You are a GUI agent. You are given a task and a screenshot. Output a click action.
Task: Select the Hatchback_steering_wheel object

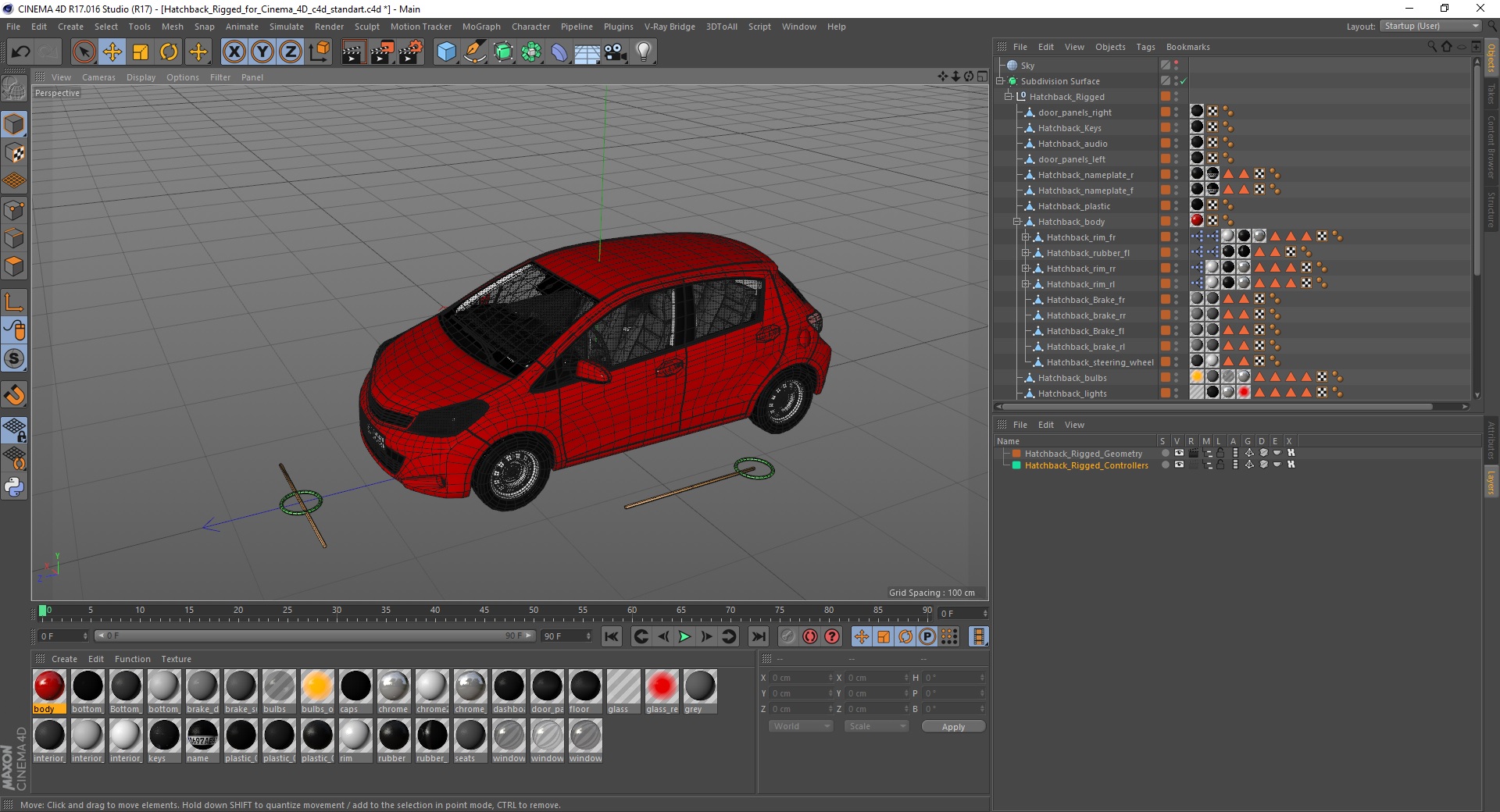(1099, 362)
